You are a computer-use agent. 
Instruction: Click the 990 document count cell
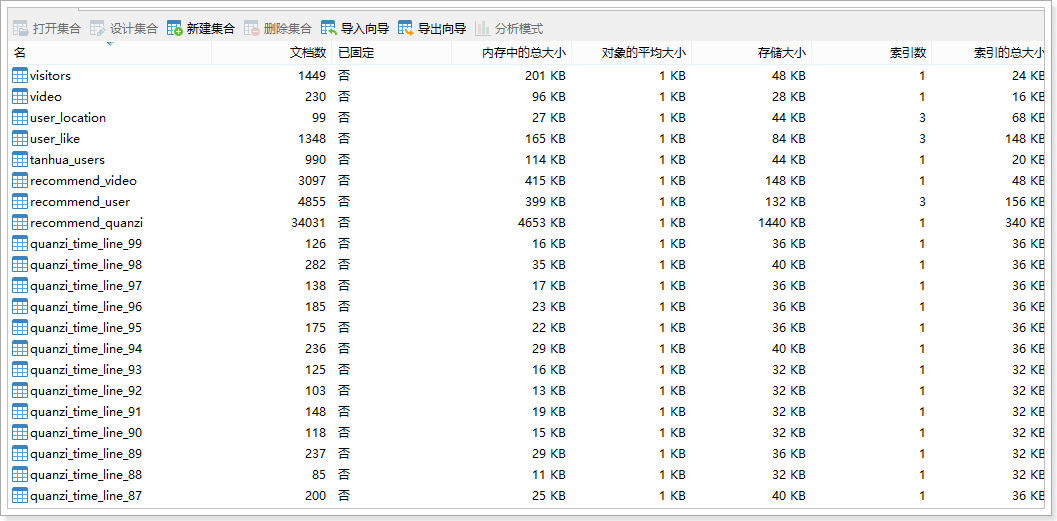point(315,160)
